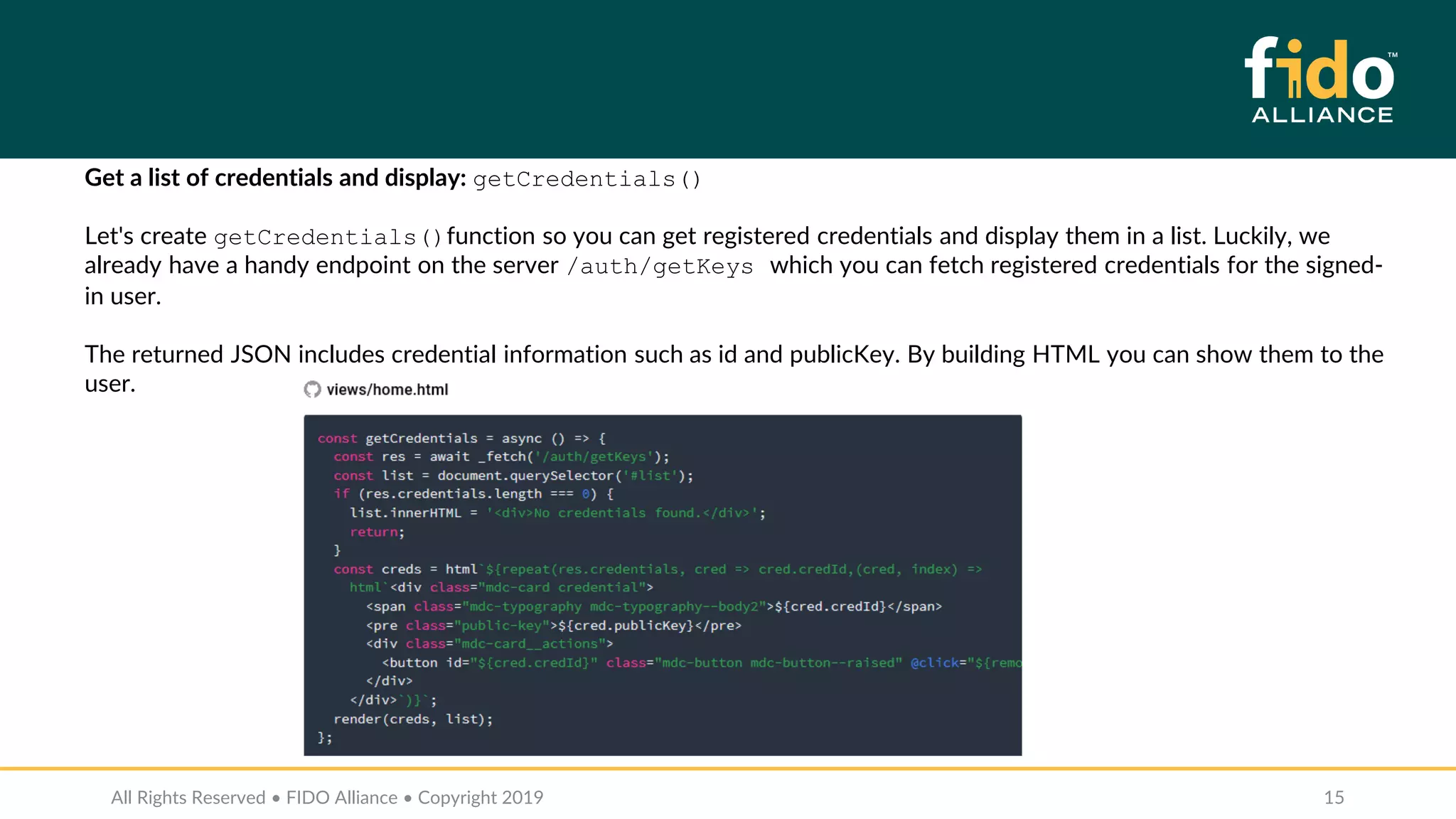Click the button id="${cred.credId}" code line
Viewport: 1456px width, 819px height.
[702, 663]
